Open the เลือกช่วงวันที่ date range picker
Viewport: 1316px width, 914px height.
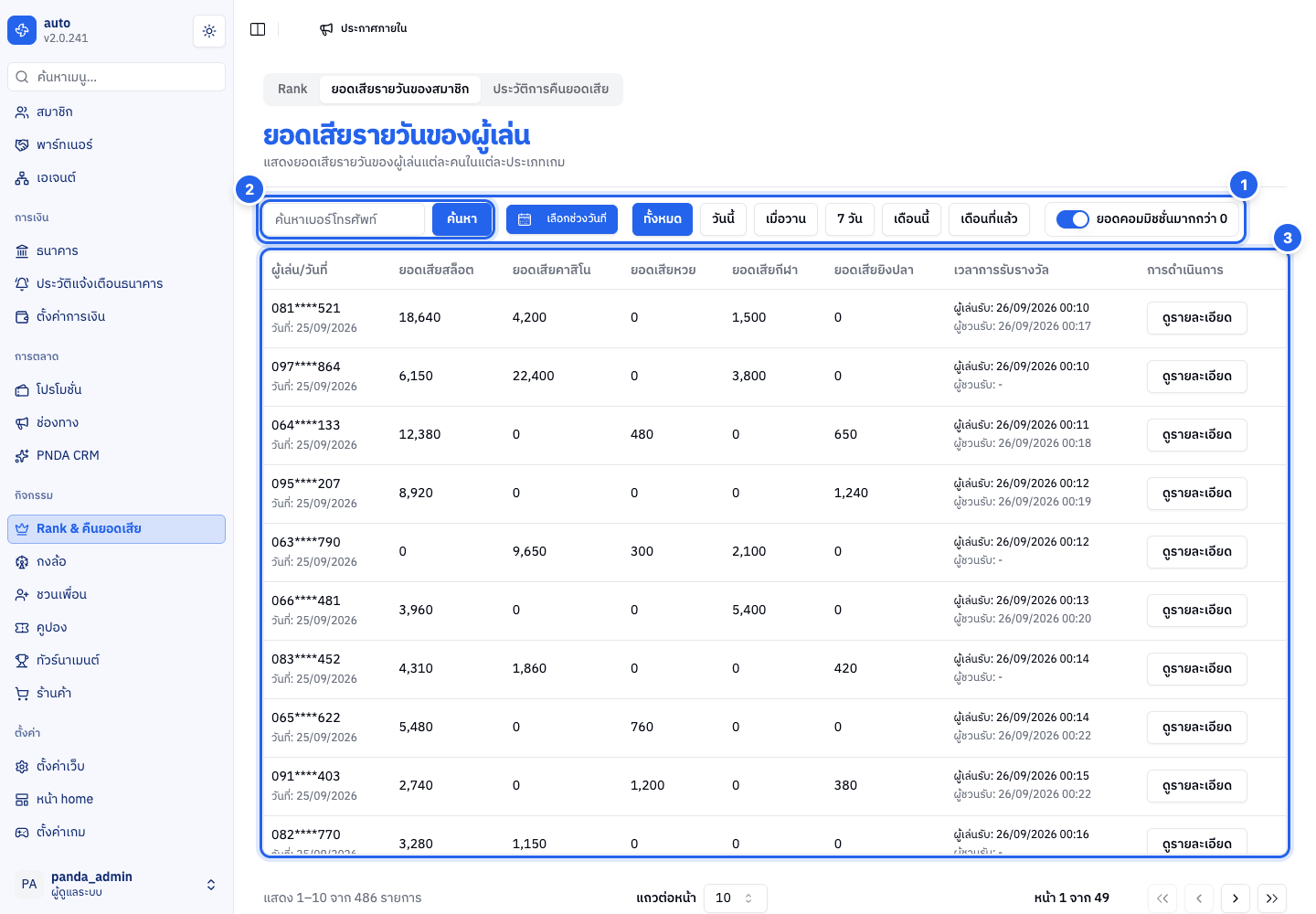tap(562, 219)
